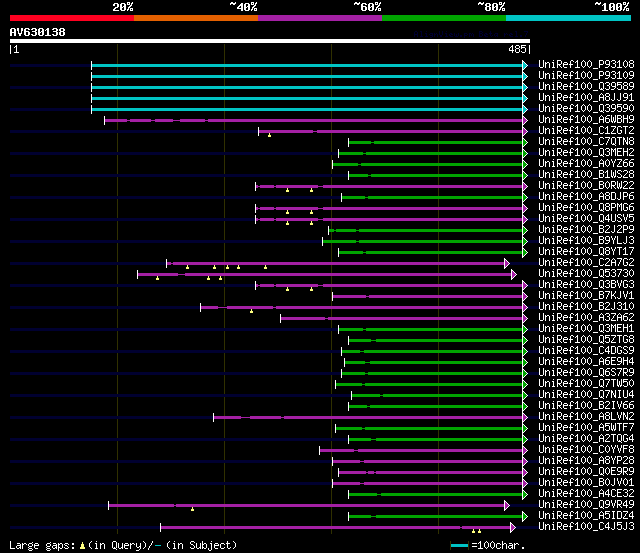Viewport: 640px width, 553px height.
Task: Click the purple ~60% identity legend segment
Action: pos(320,18)
